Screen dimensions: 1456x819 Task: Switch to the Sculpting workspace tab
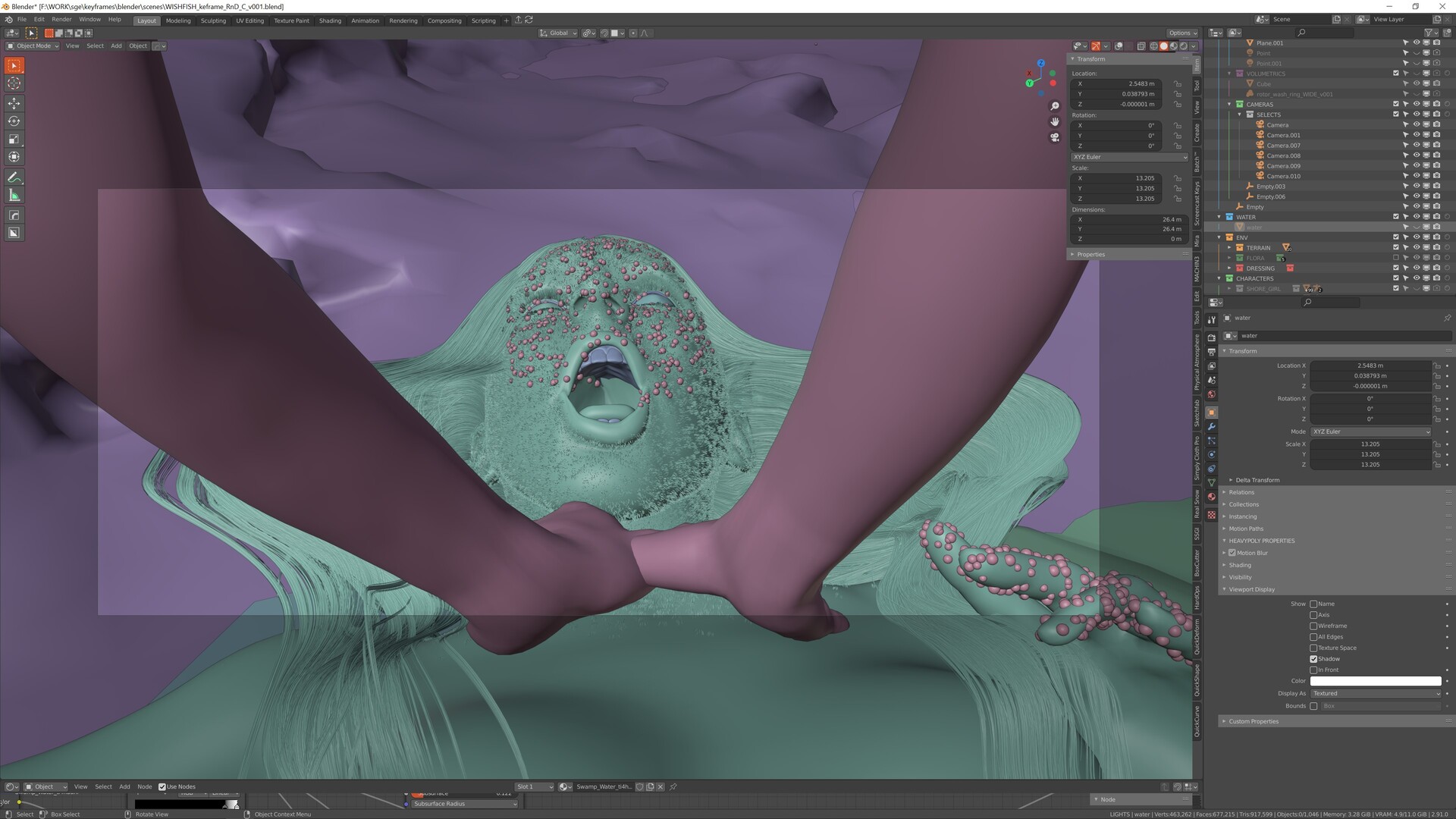213,20
